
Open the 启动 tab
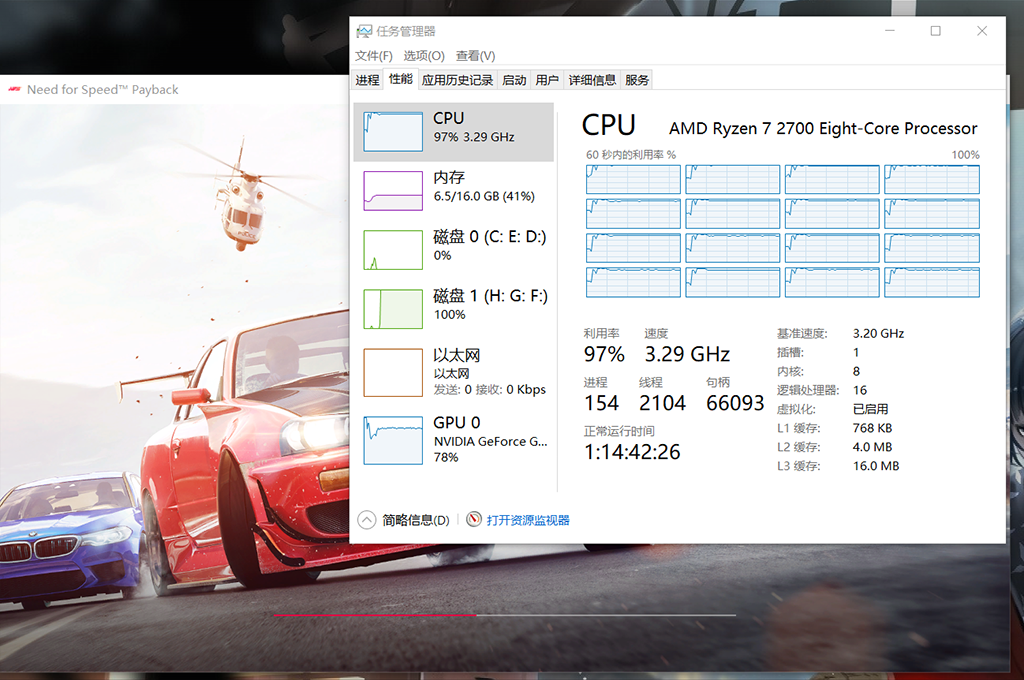click(514, 80)
